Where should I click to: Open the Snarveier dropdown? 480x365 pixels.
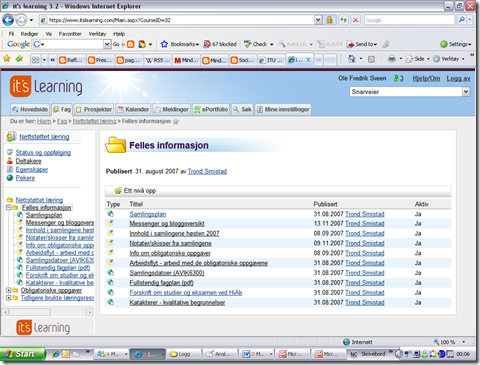[466, 91]
